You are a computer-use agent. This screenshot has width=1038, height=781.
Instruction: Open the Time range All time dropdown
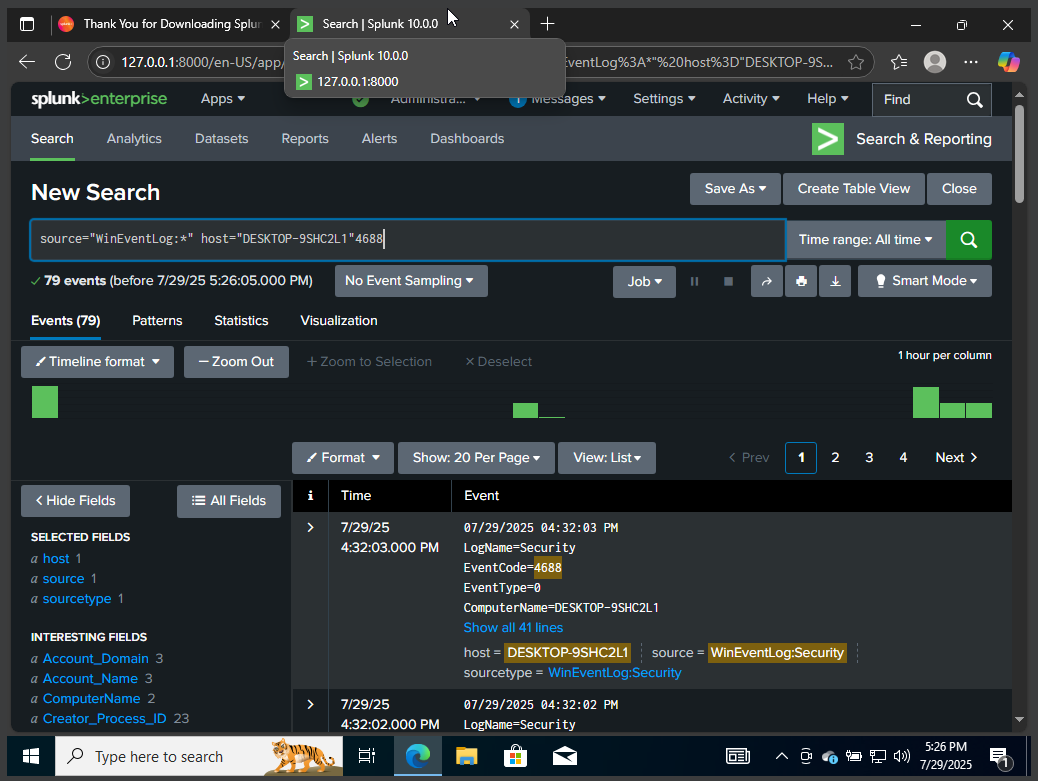click(x=866, y=240)
